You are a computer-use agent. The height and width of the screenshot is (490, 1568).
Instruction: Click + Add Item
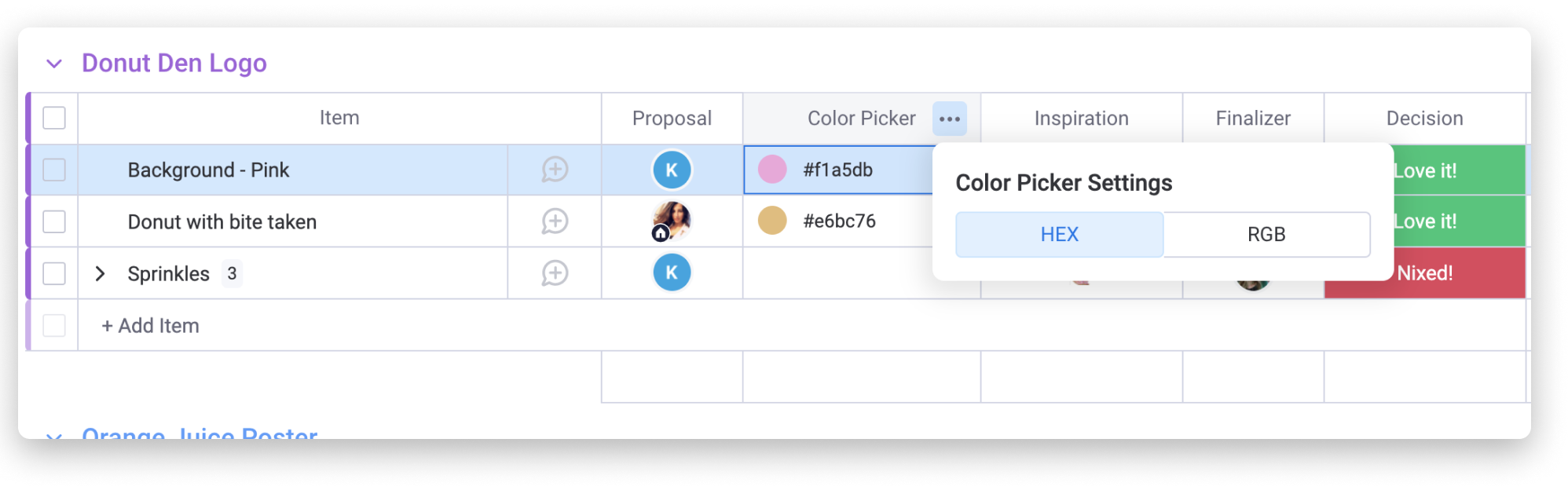point(150,325)
